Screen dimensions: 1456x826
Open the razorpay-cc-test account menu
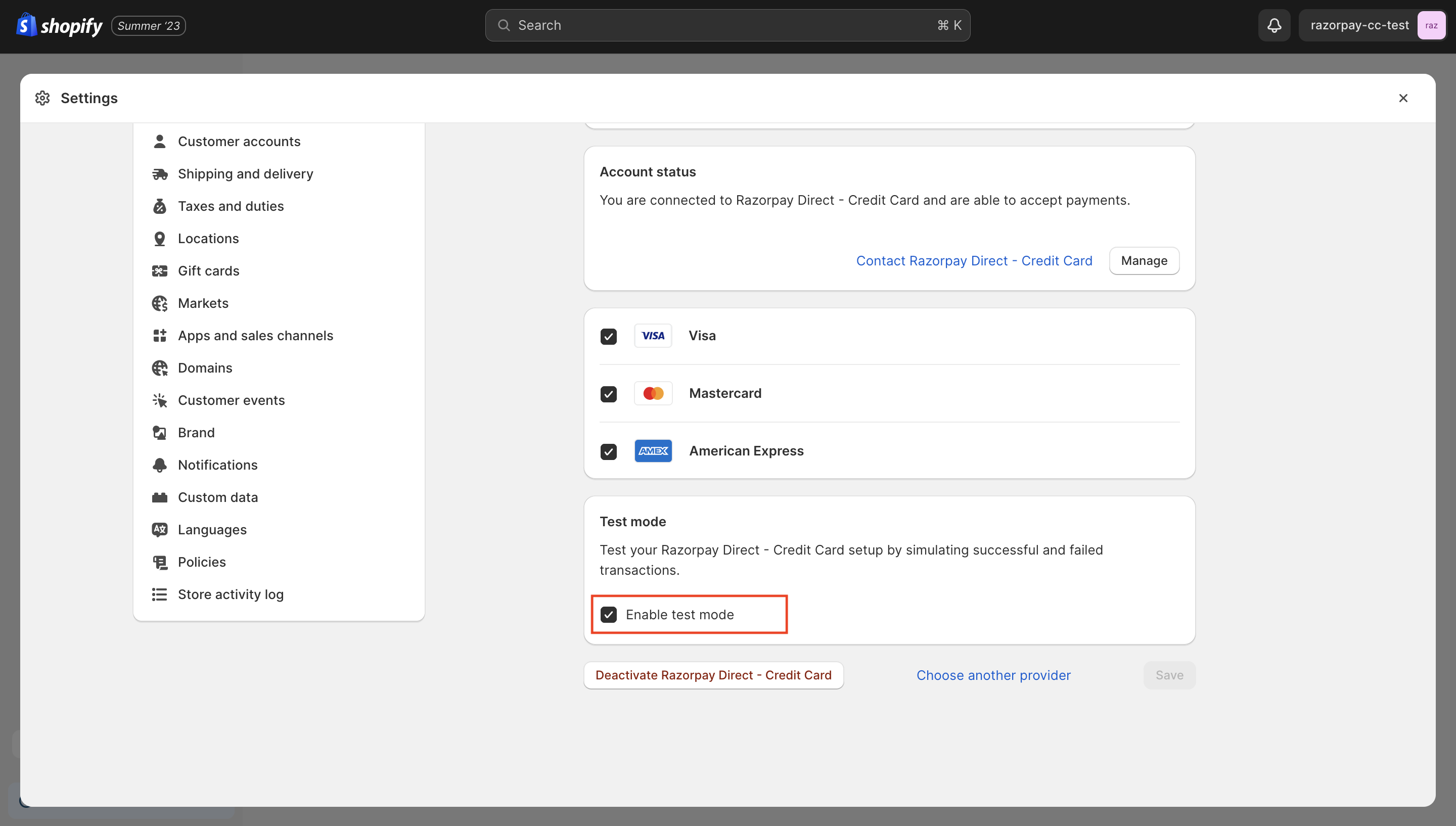[1372, 26]
